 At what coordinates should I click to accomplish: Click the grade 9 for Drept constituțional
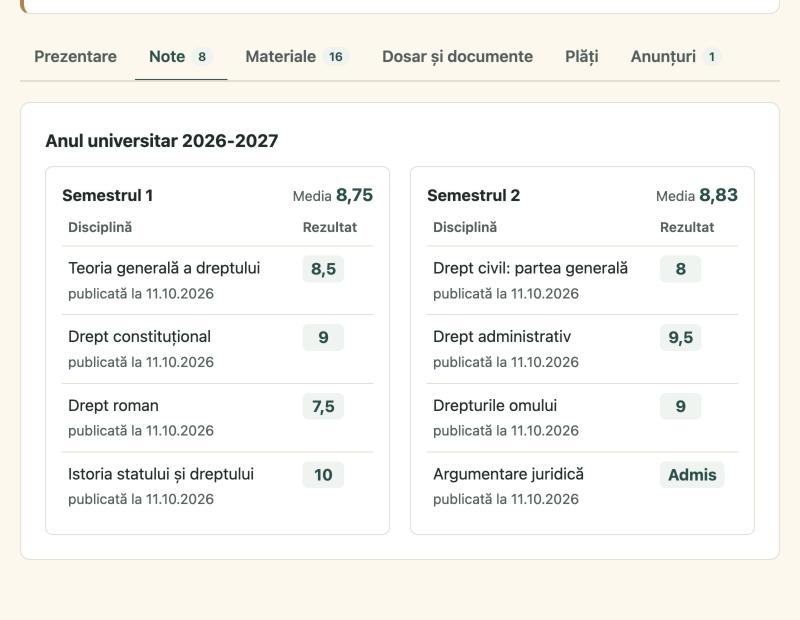(323, 337)
